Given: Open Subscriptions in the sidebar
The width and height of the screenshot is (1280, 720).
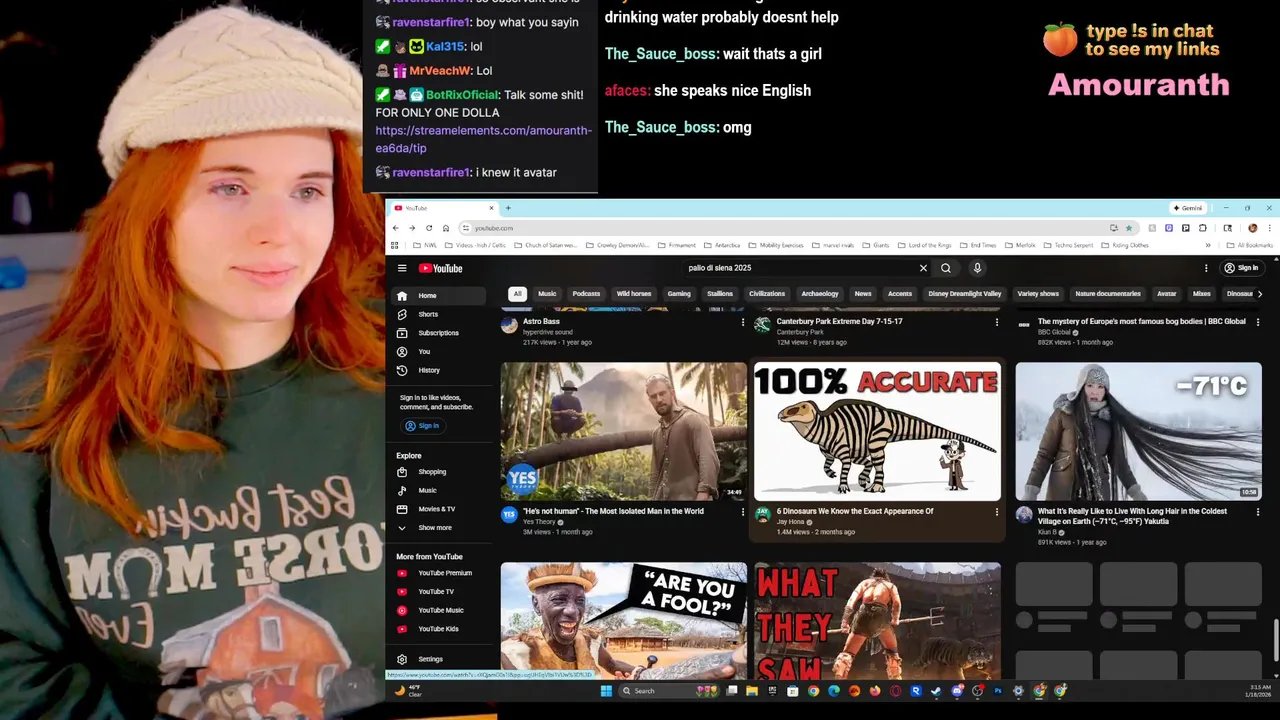Looking at the screenshot, I should click(x=437, y=333).
